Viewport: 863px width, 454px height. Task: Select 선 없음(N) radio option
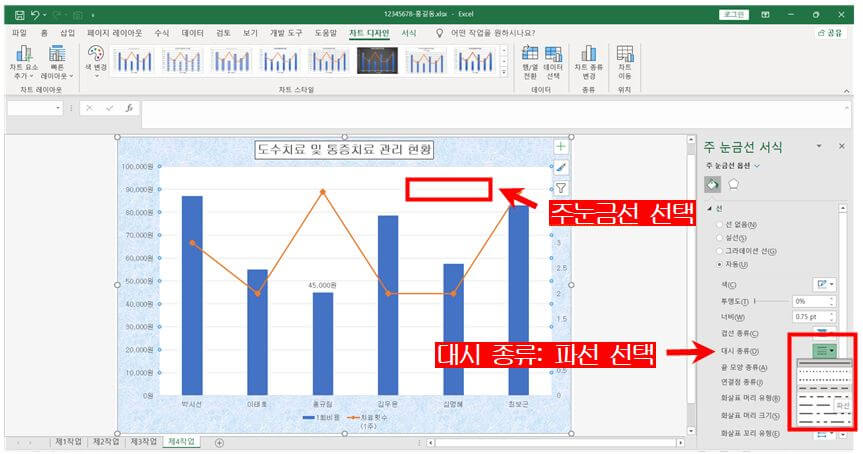click(719, 225)
